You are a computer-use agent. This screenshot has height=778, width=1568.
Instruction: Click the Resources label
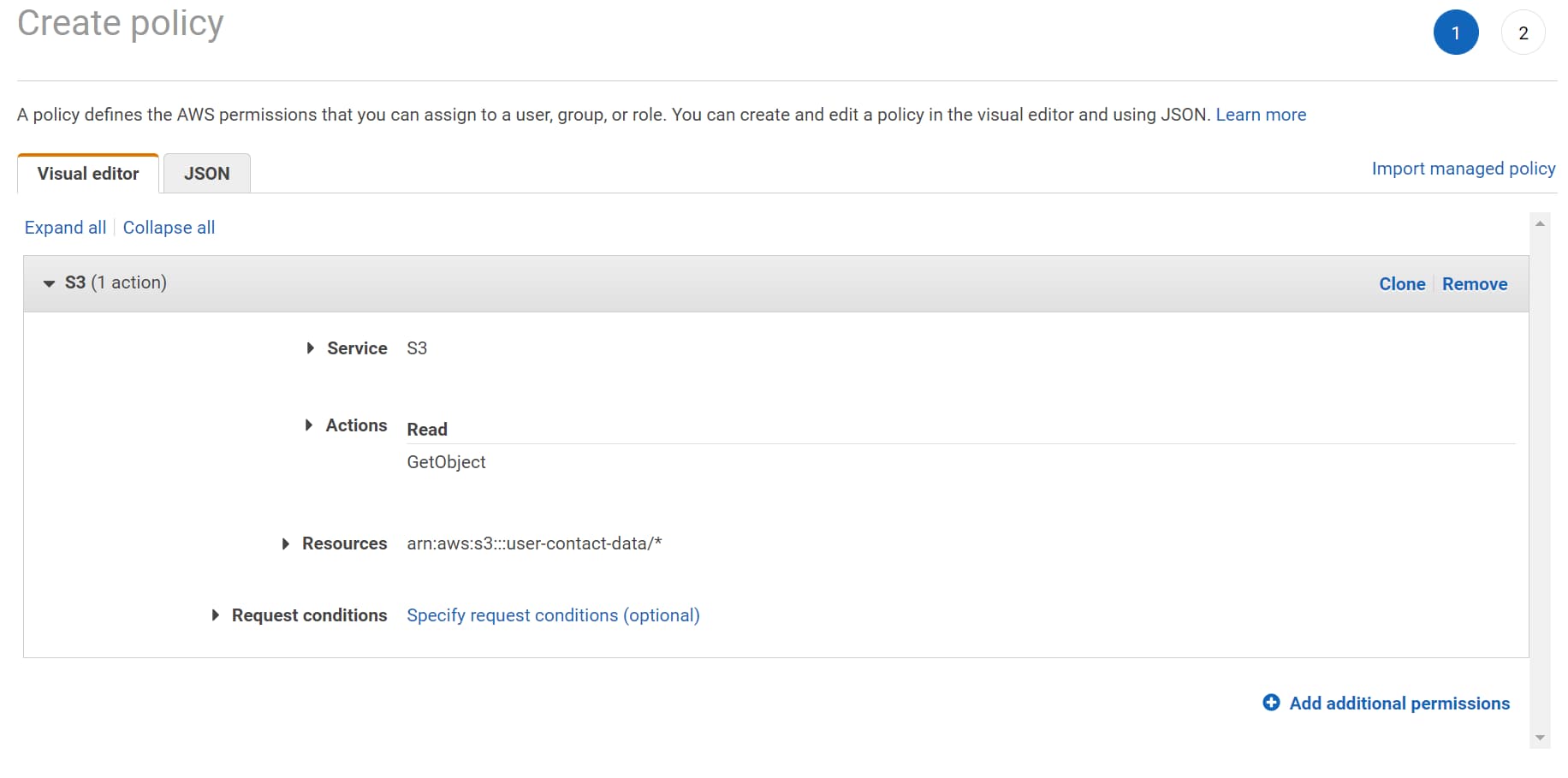(344, 543)
